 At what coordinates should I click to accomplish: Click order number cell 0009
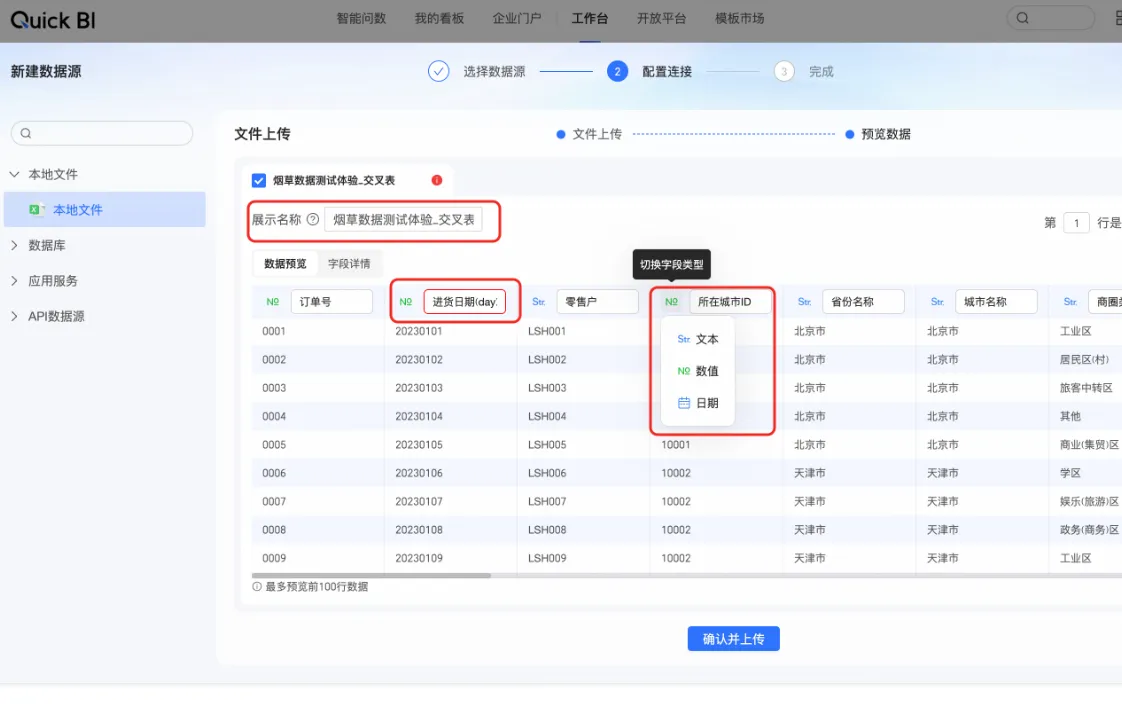274,558
